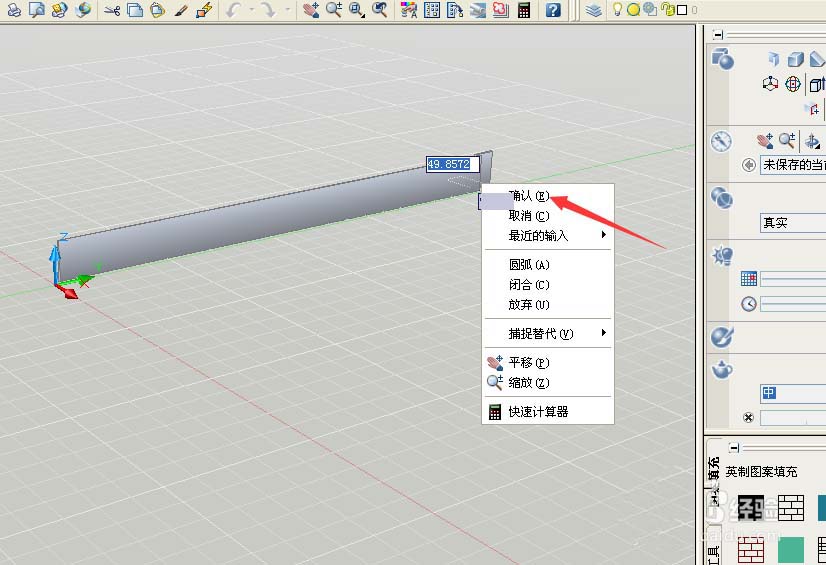
Task: Click the Block Editor lightning icon
Action: click(x=204, y=9)
